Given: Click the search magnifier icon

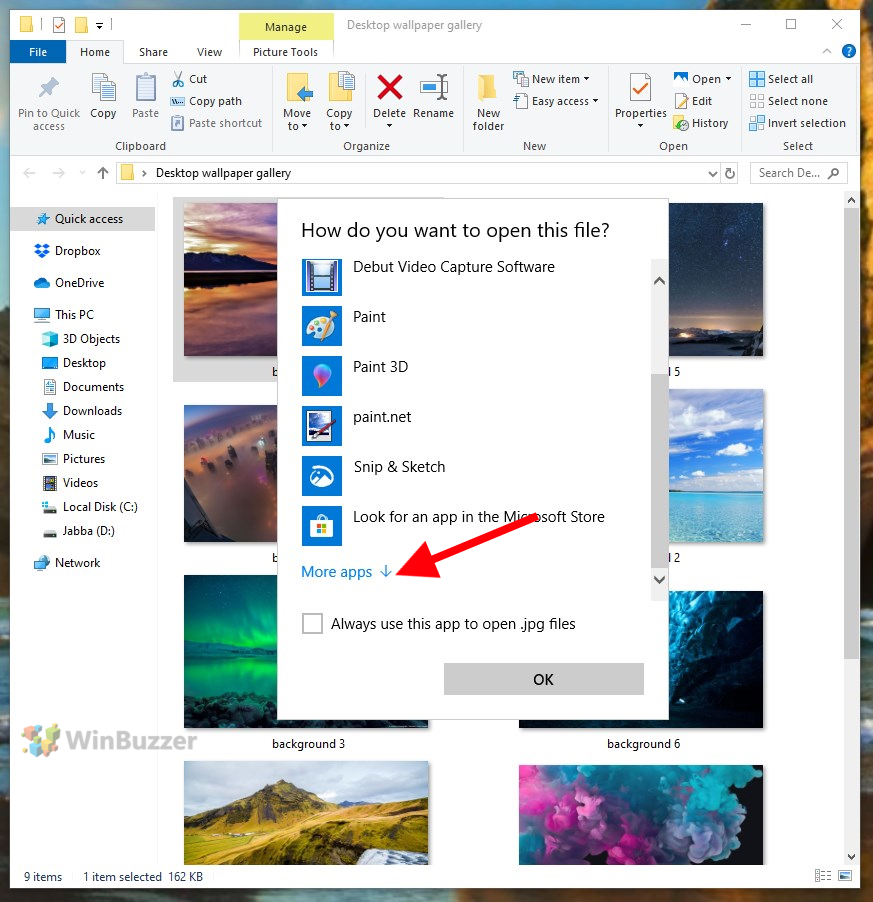Looking at the screenshot, I should (x=833, y=173).
